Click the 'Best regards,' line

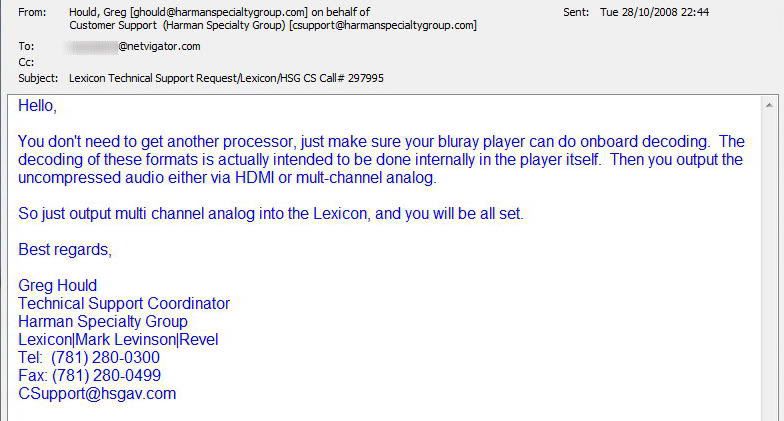(65, 250)
